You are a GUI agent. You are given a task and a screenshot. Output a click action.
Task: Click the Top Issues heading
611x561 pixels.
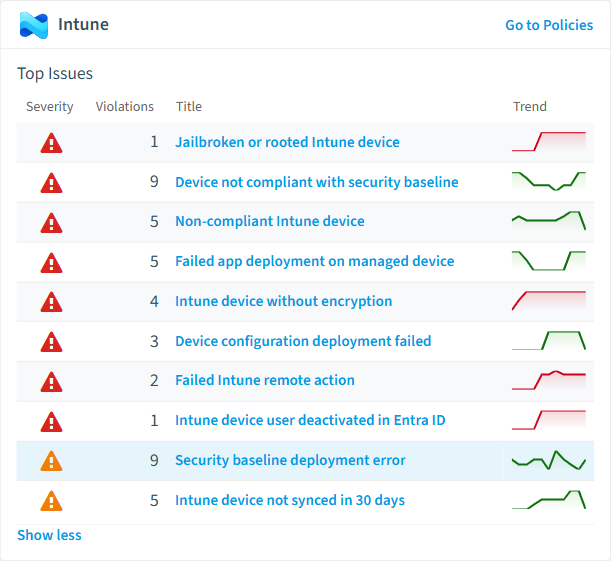(55, 74)
